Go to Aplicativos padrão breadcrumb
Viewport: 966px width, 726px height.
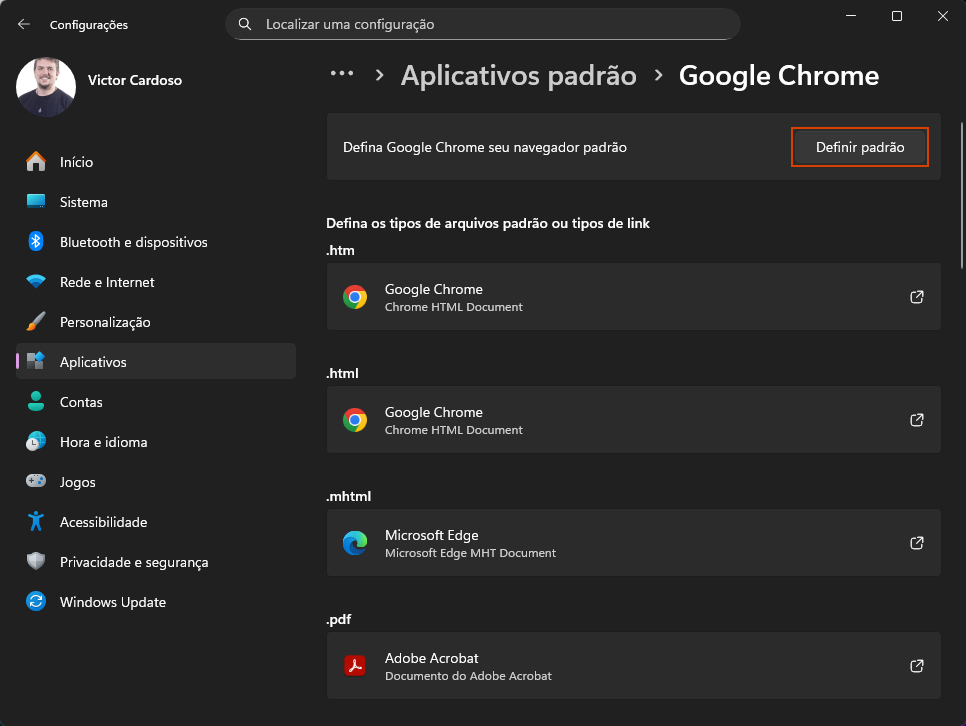pos(518,75)
